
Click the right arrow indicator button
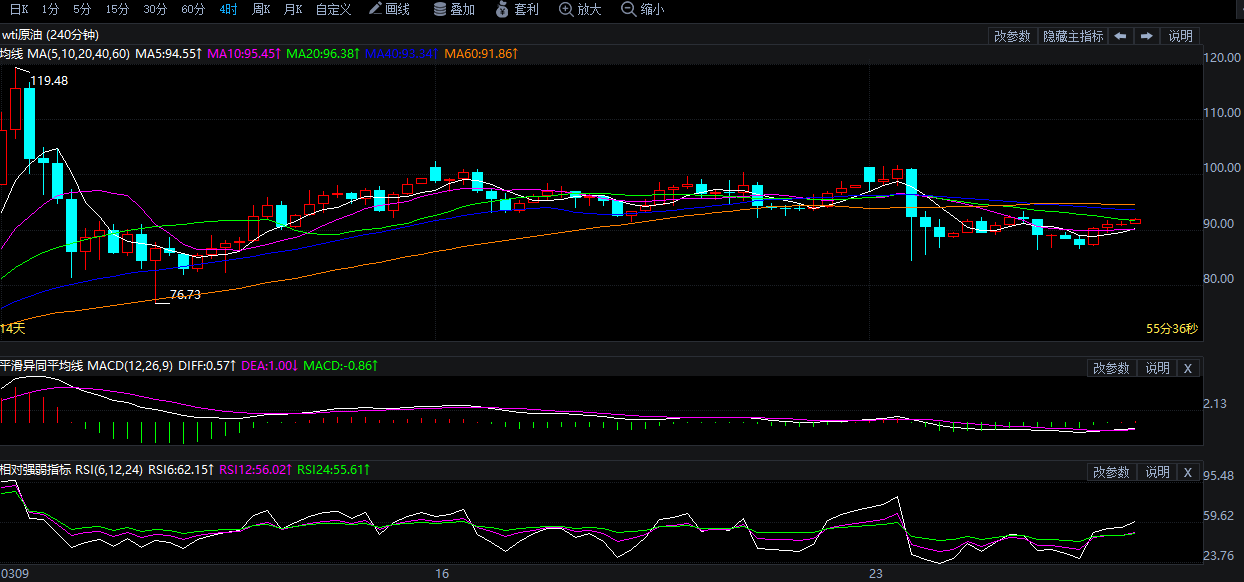pos(1147,36)
